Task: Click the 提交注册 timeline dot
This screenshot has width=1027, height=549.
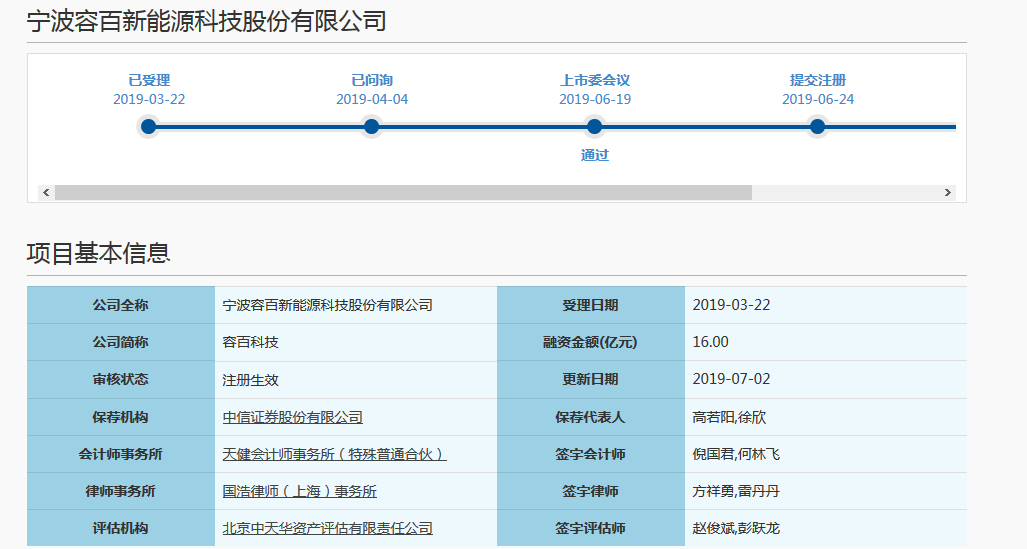Action: click(817, 126)
